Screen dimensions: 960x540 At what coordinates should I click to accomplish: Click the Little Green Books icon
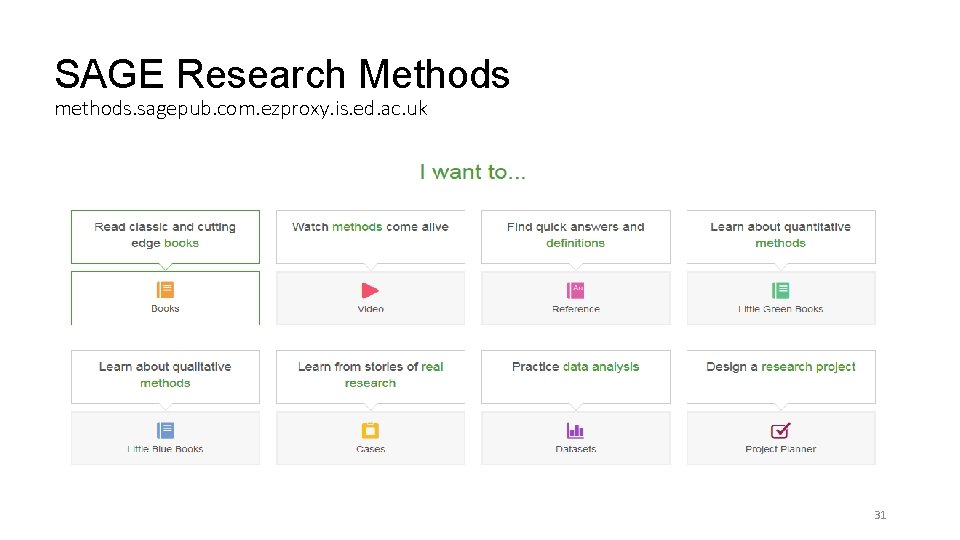coord(781,290)
